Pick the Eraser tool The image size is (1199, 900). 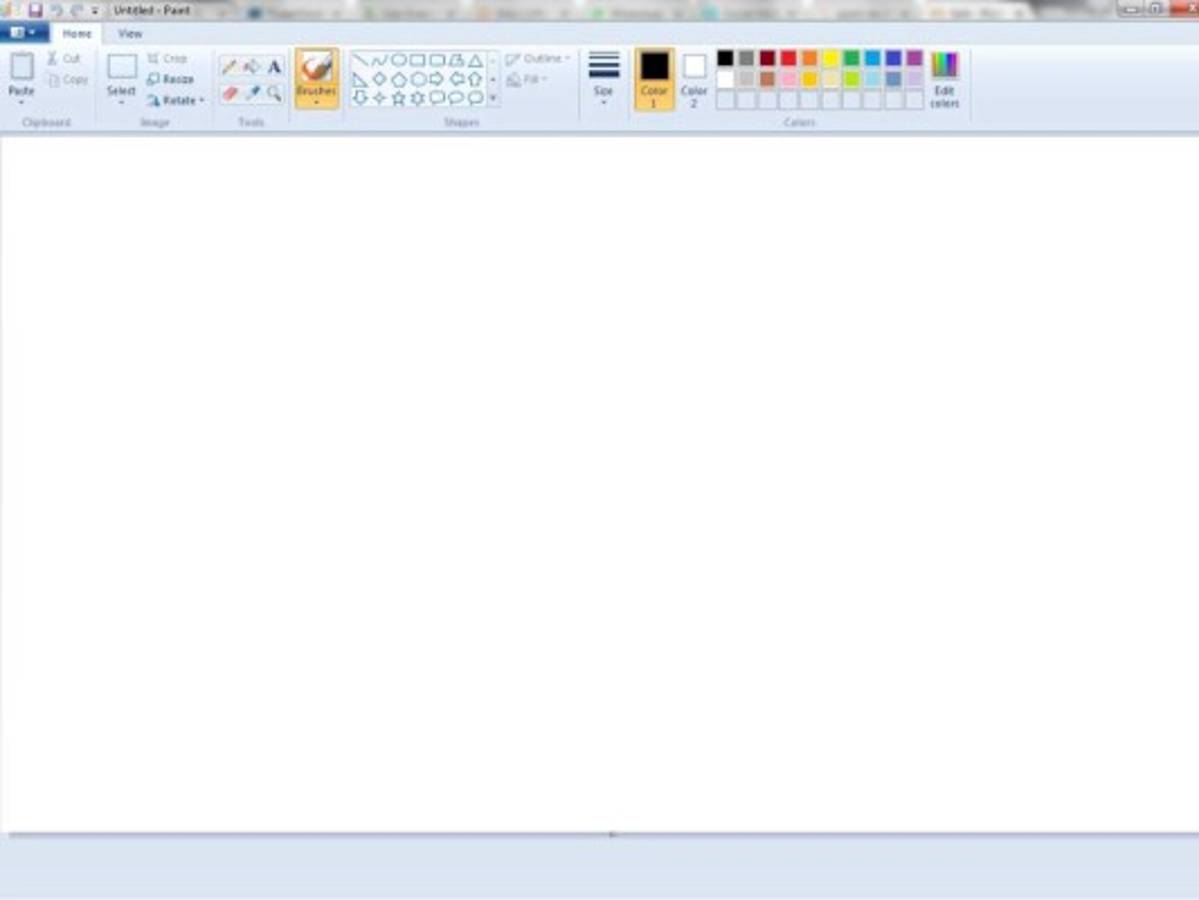229,93
